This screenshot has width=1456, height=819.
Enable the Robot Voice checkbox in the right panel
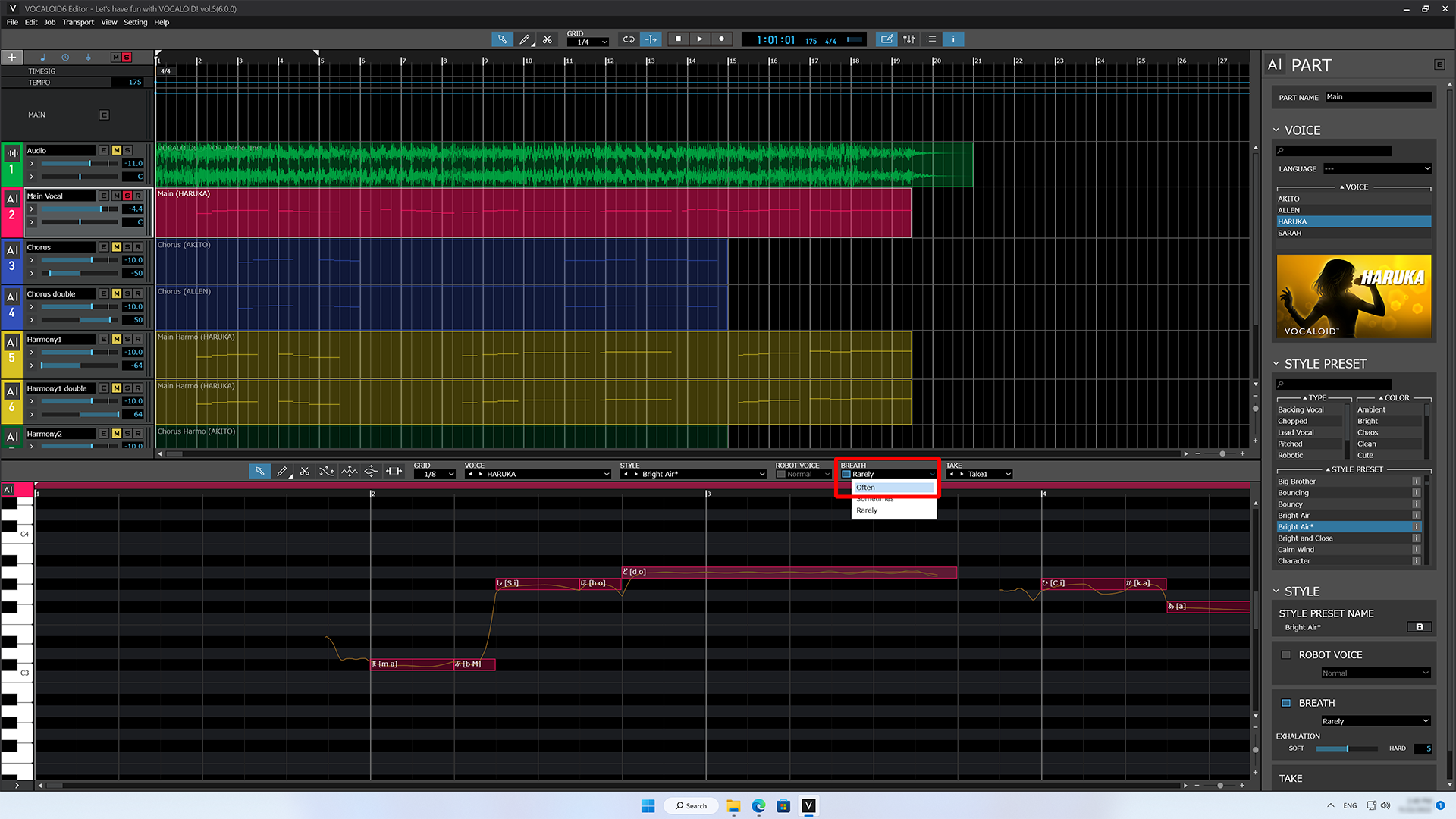(x=1286, y=654)
